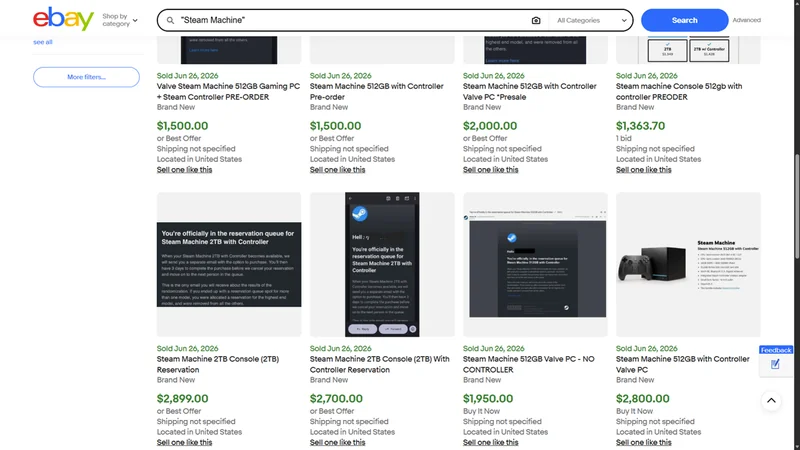This screenshot has width=800, height=450.
Task: Open Steam Machine 512GB Valve PC NO CONTROLLER listing
Action: tap(529, 364)
